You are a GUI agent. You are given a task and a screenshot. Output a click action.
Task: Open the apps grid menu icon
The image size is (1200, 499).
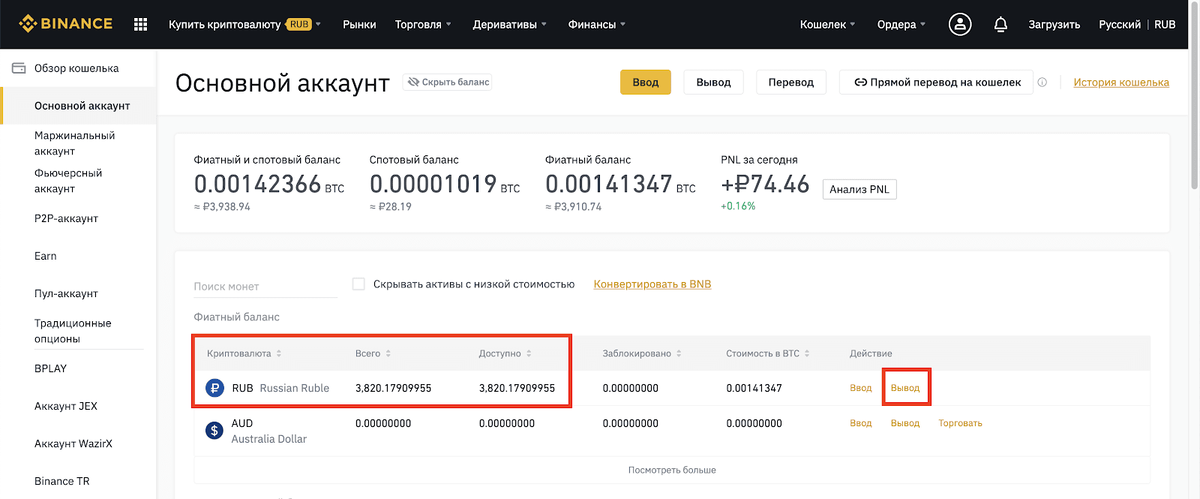tap(140, 24)
